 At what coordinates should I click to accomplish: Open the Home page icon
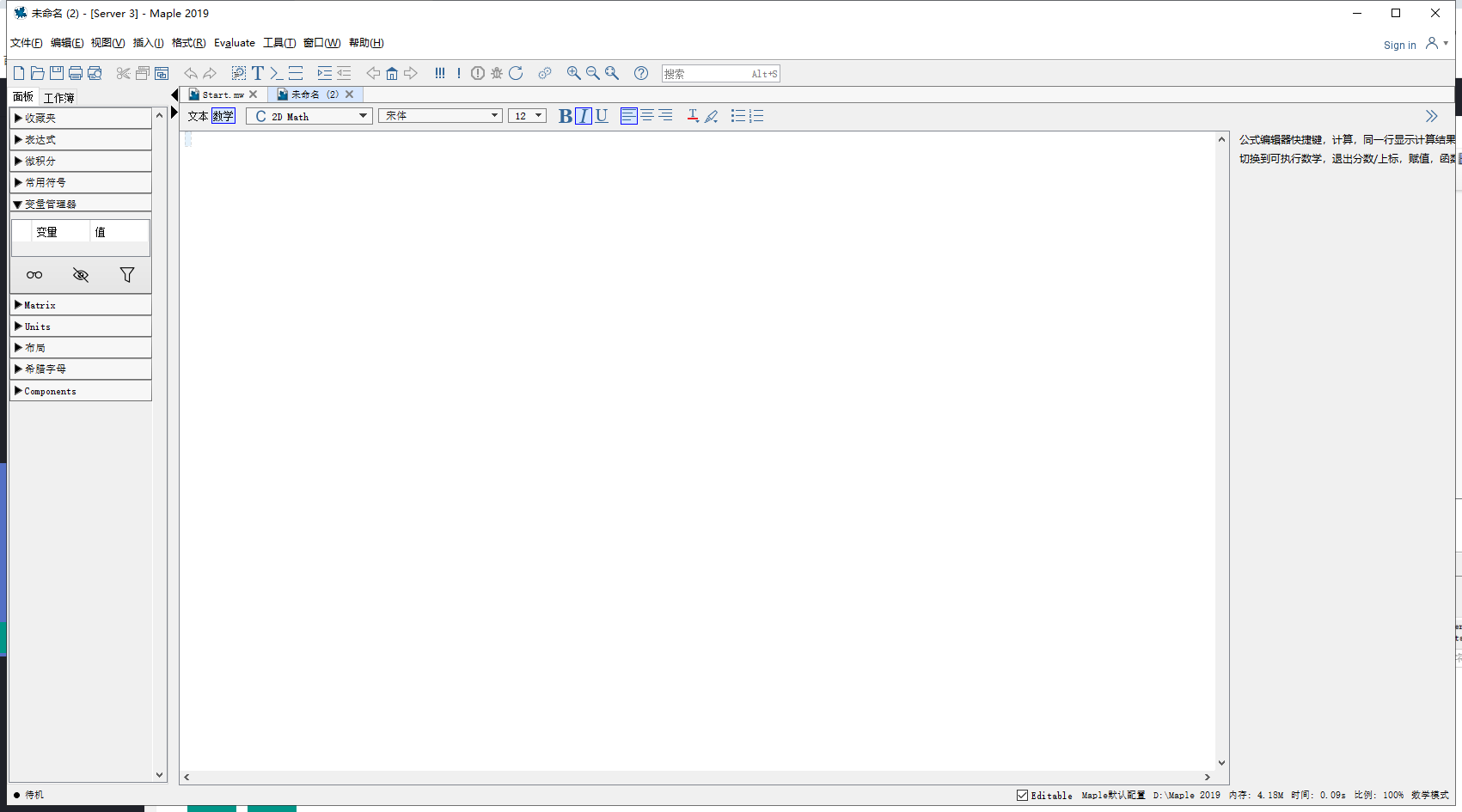pos(392,73)
